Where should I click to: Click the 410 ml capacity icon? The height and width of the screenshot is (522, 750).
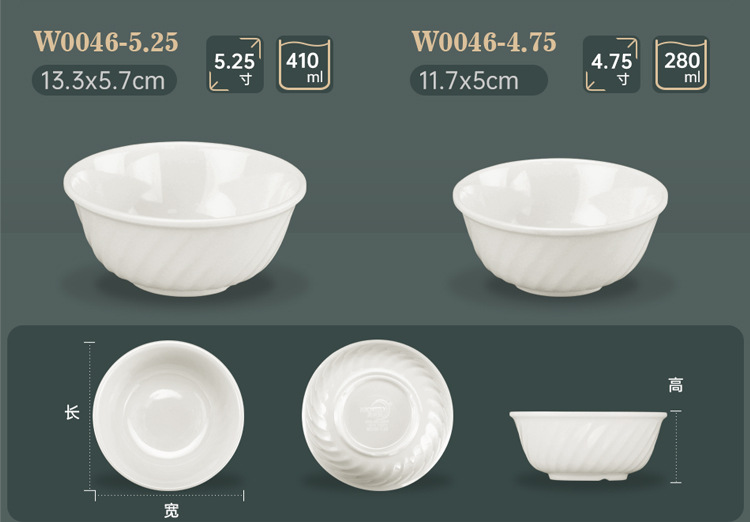304,64
